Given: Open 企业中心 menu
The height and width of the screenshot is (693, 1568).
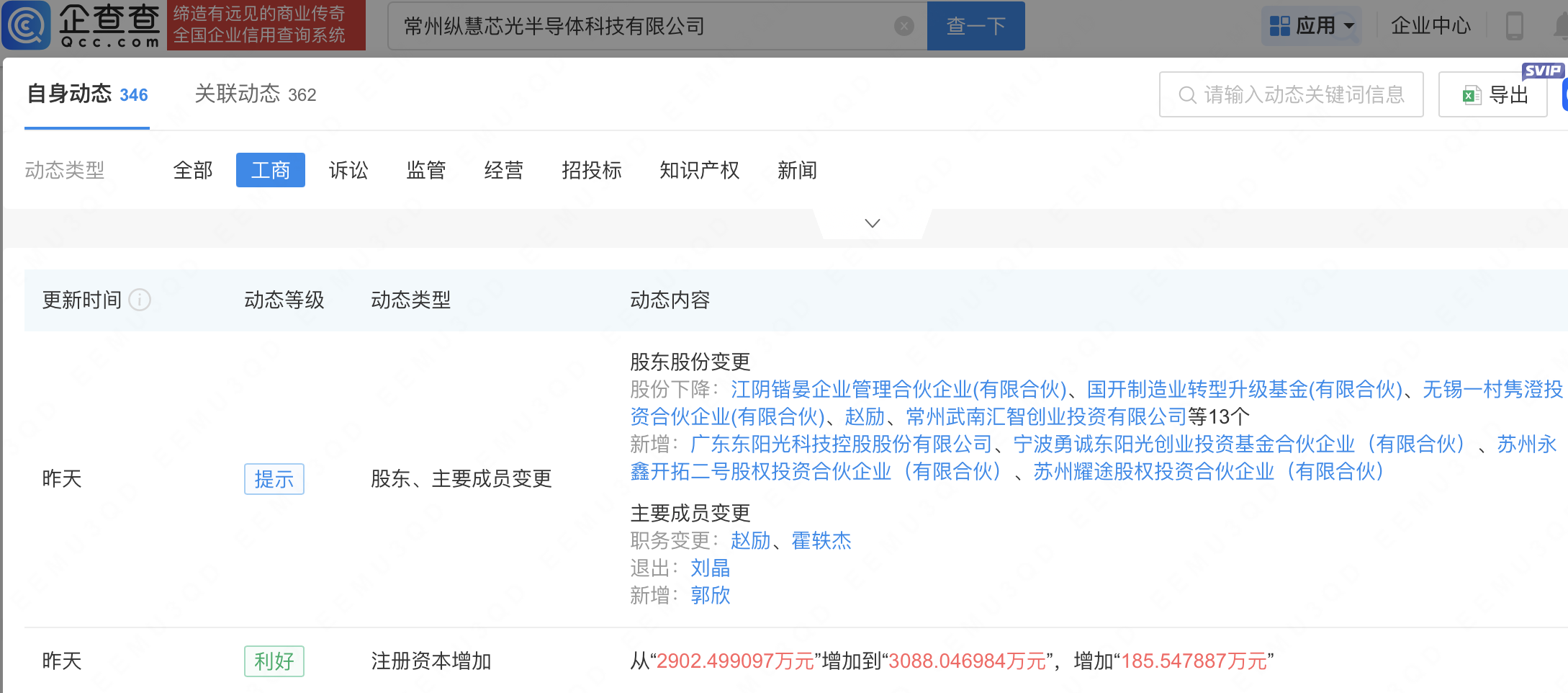Looking at the screenshot, I should 1430,26.
